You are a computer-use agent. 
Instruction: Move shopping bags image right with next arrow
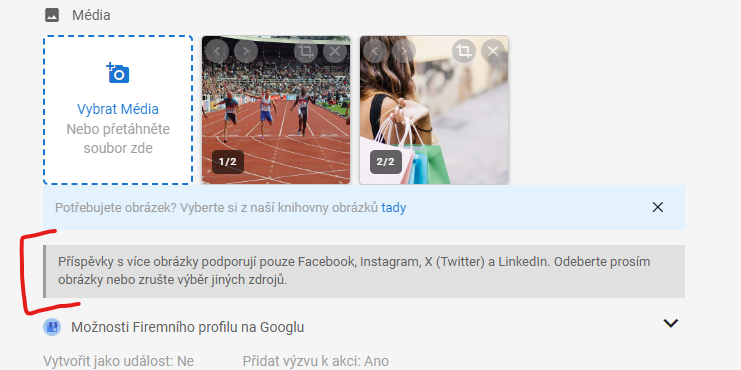404,51
